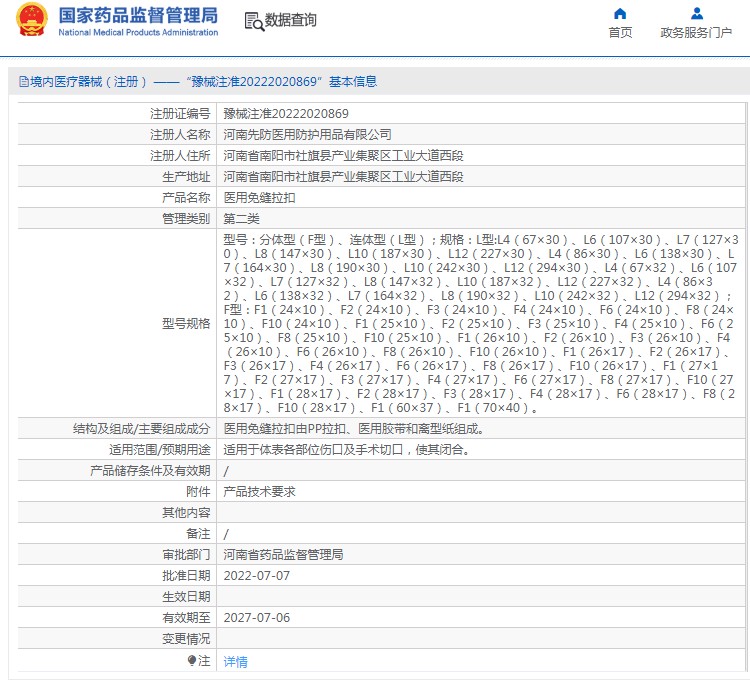Click the 首页 label
The height and width of the screenshot is (681, 750).
click(x=620, y=33)
